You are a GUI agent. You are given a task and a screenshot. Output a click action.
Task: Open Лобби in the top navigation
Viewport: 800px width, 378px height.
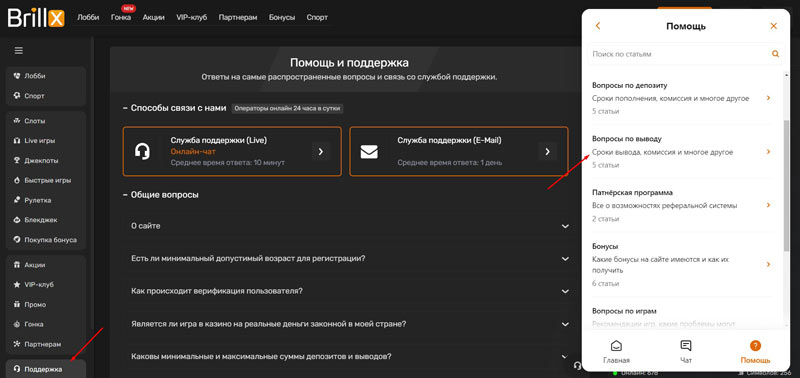point(88,17)
